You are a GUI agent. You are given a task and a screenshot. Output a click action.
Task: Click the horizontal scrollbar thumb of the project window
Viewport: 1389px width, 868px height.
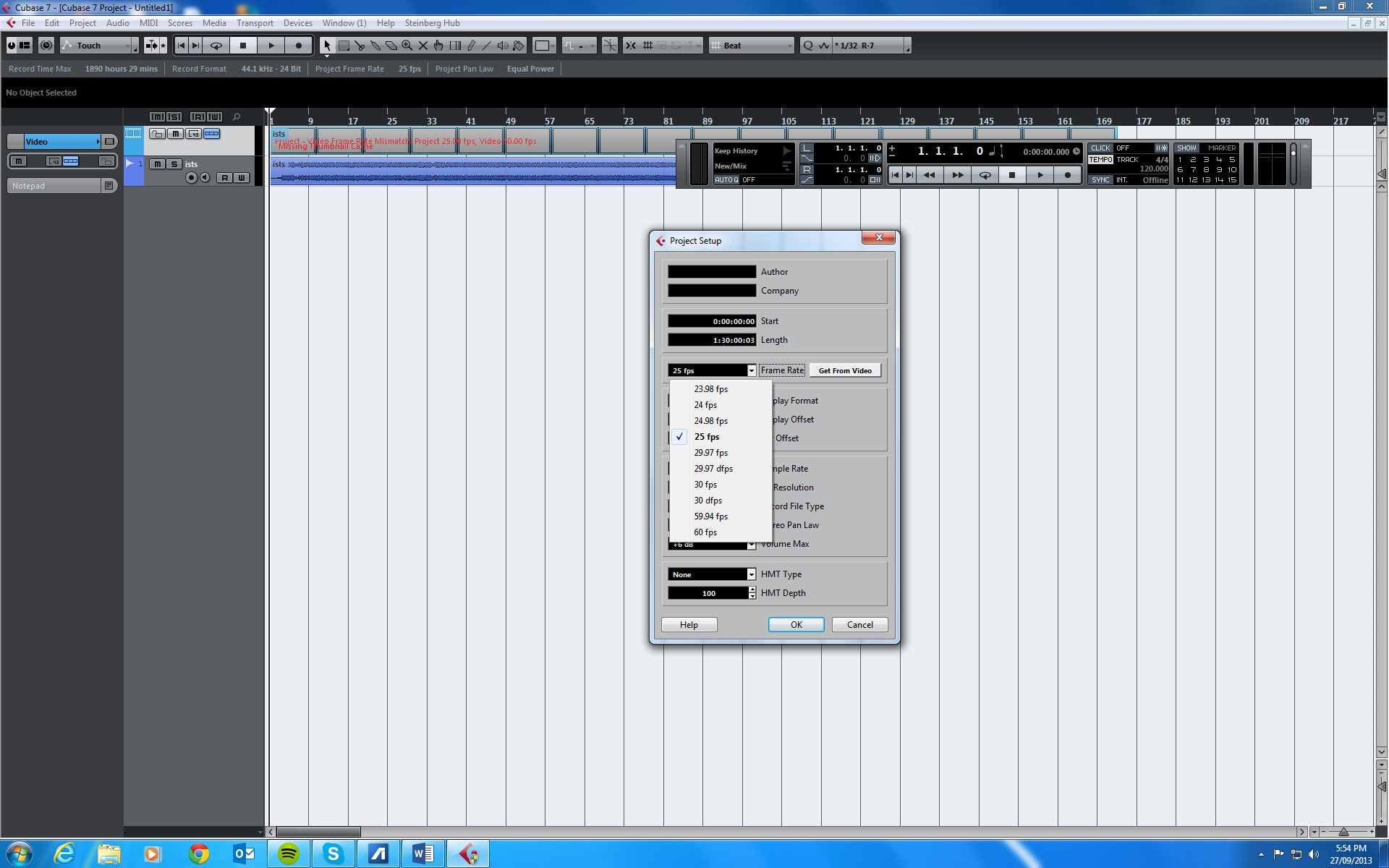point(318,832)
